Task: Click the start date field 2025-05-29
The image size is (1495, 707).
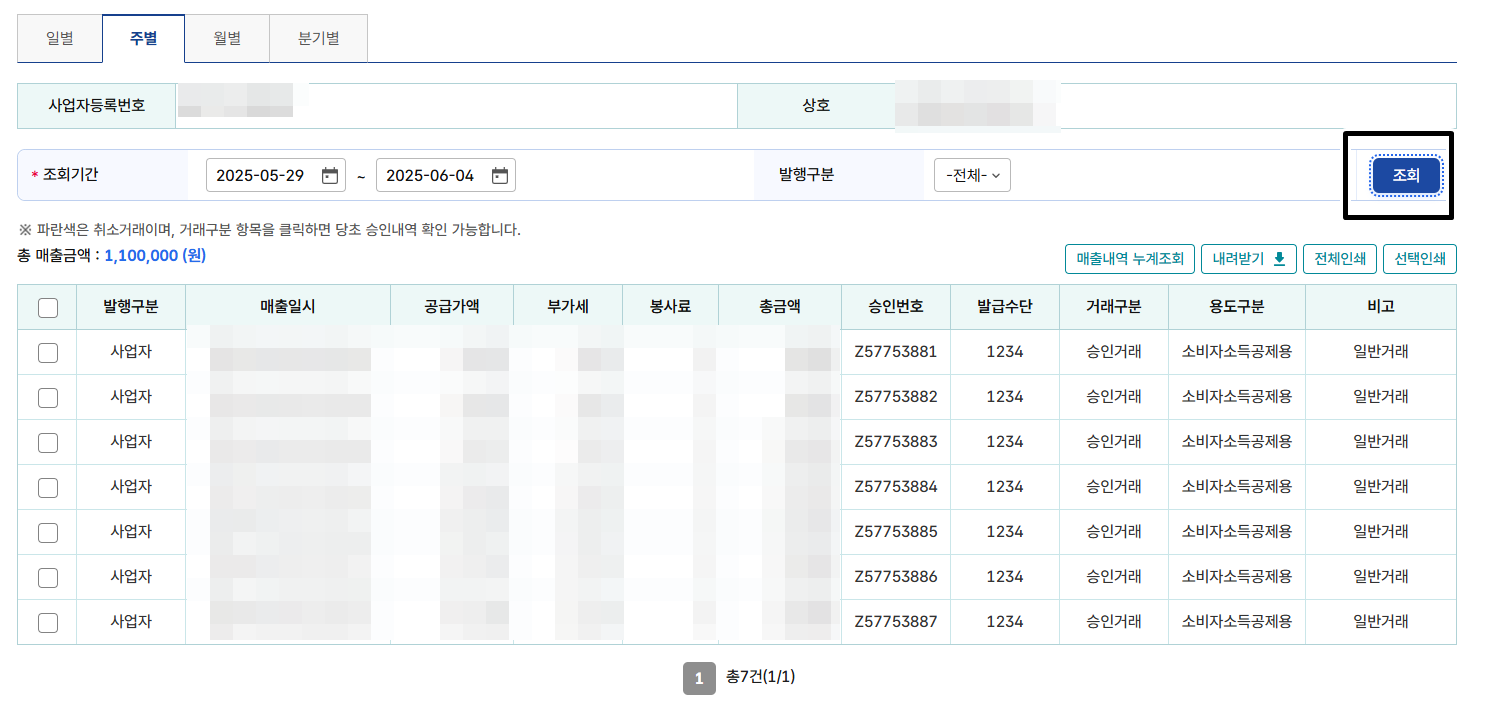Action: pos(275,176)
